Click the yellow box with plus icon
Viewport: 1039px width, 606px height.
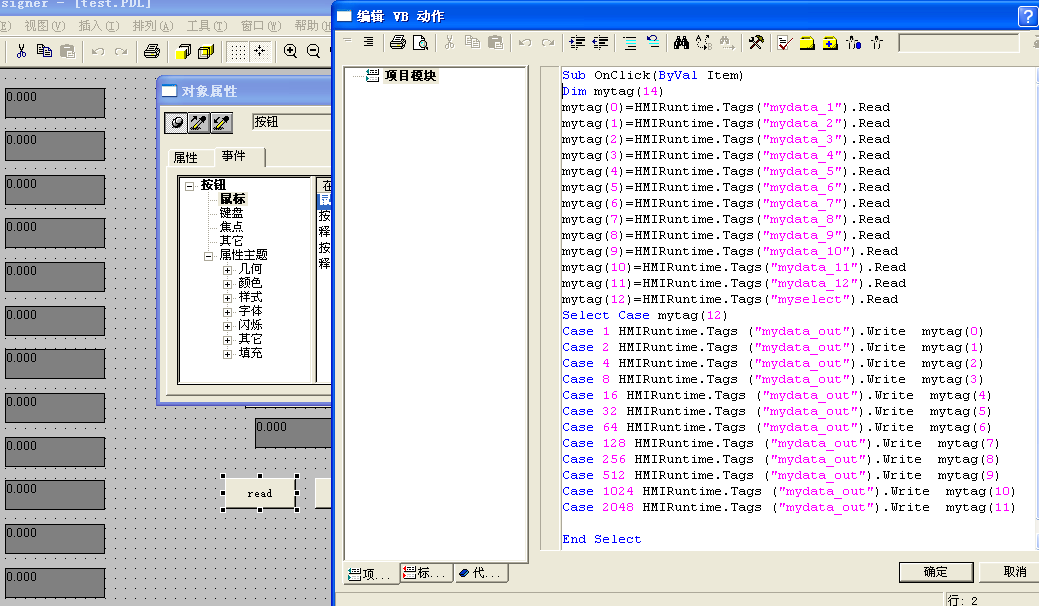(830, 43)
